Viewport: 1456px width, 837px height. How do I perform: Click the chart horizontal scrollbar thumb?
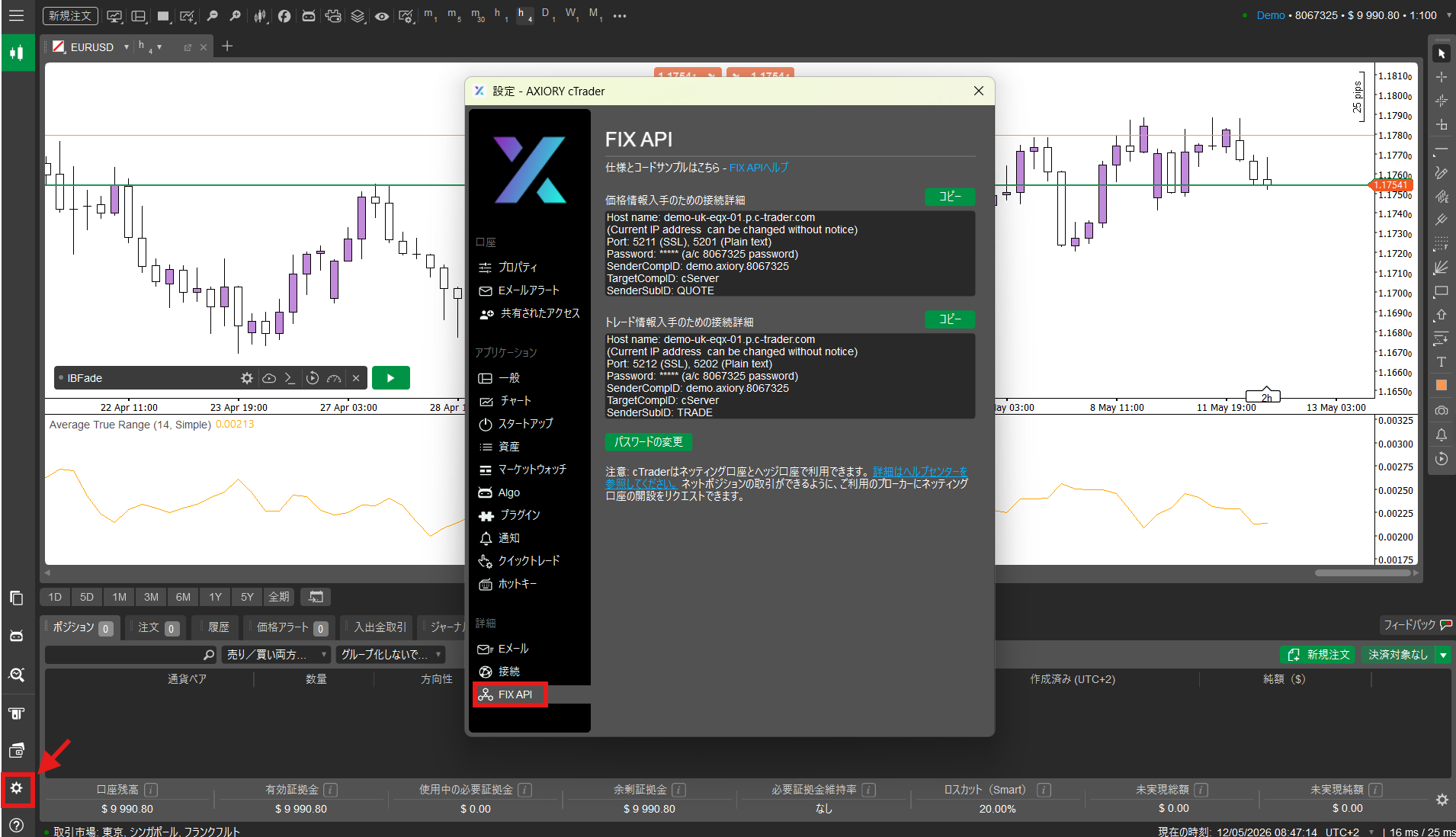click(x=1361, y=572)
